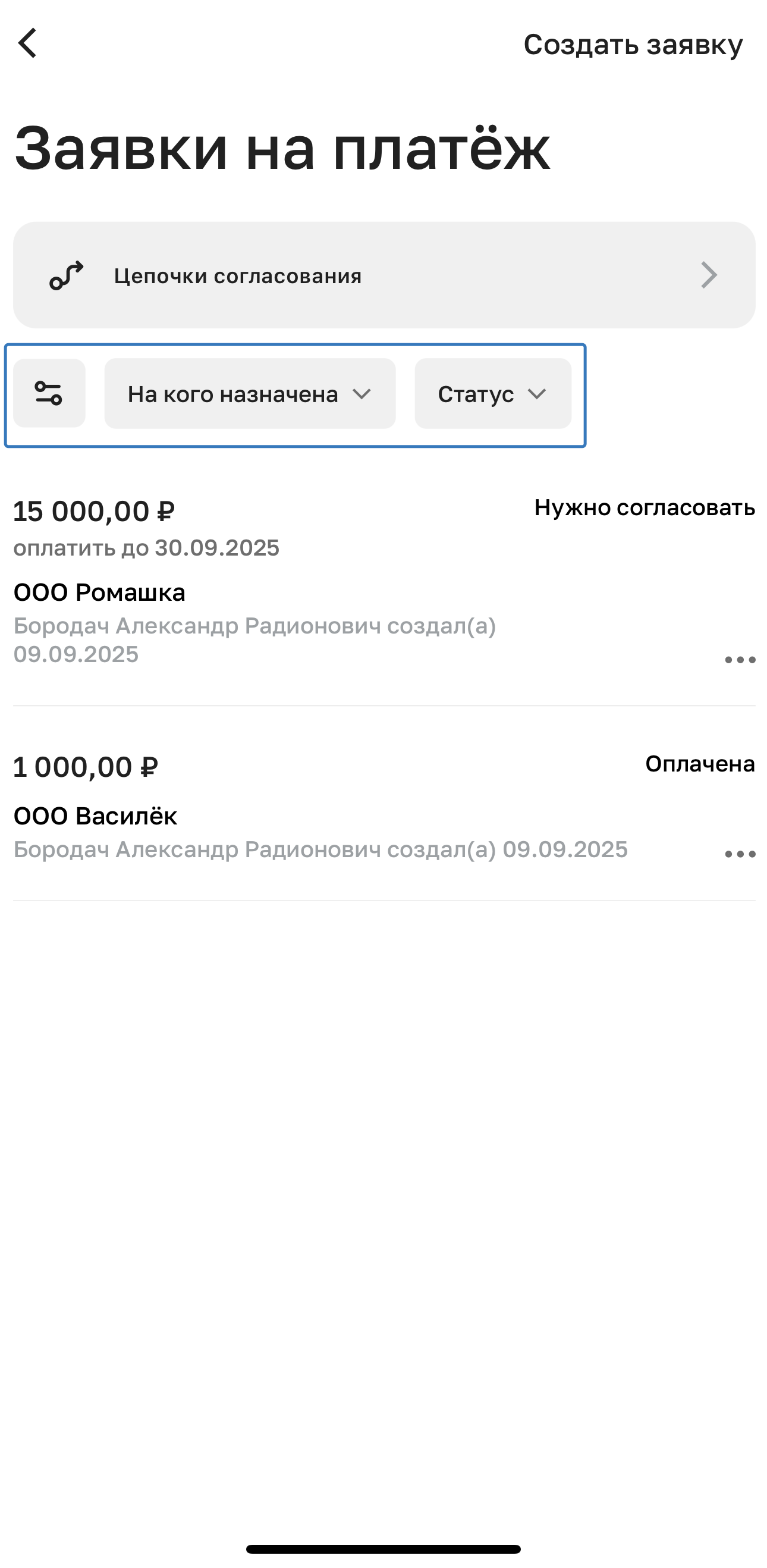
Task: Open 'Цепочки согласования' via right chevron
Action: coord(709,275)
